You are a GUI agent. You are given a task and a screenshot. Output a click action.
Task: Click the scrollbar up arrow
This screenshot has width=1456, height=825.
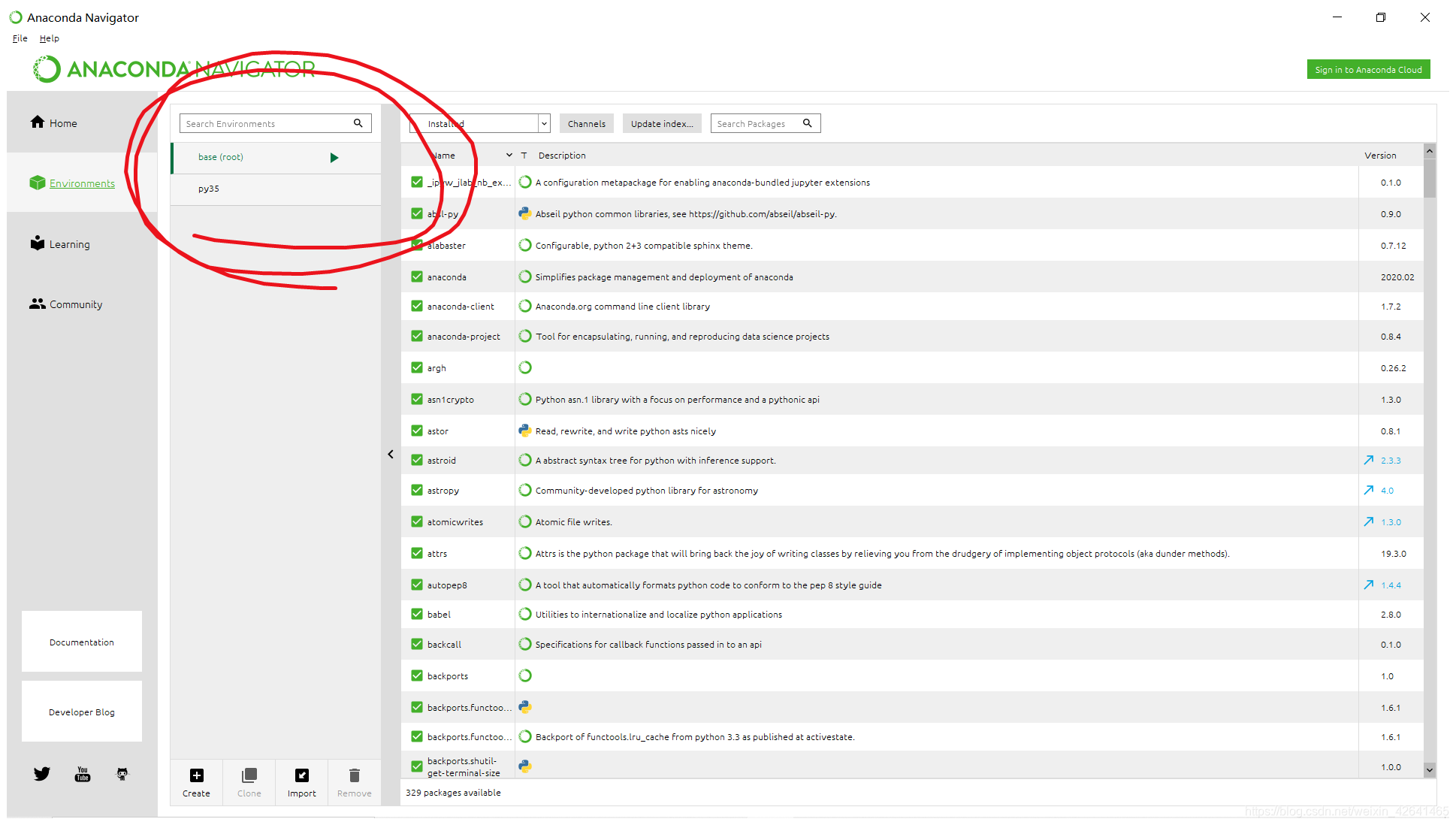click(x=1430, y=151)
